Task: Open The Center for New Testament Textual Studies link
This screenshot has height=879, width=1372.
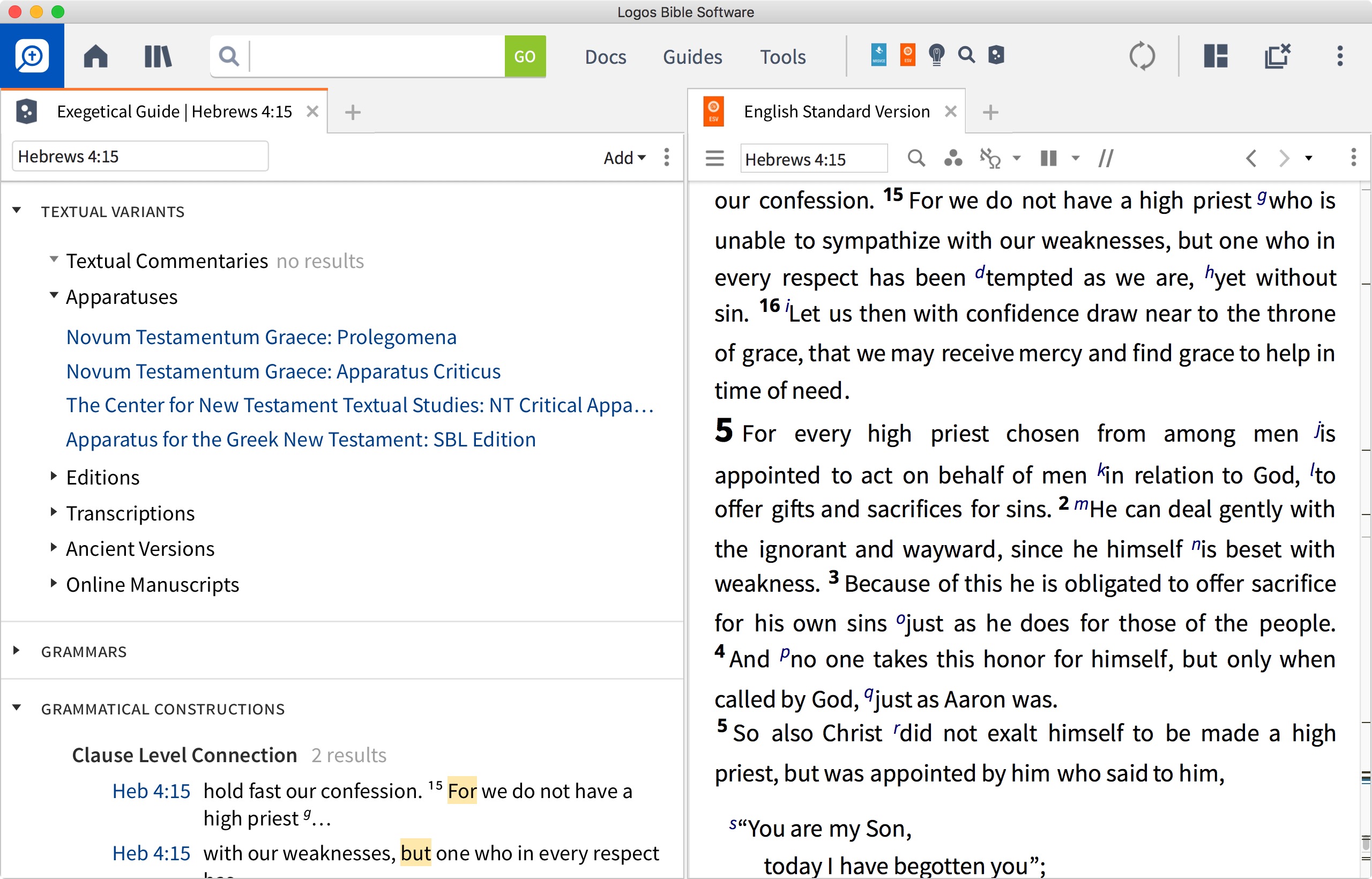Action: [360, 405]
